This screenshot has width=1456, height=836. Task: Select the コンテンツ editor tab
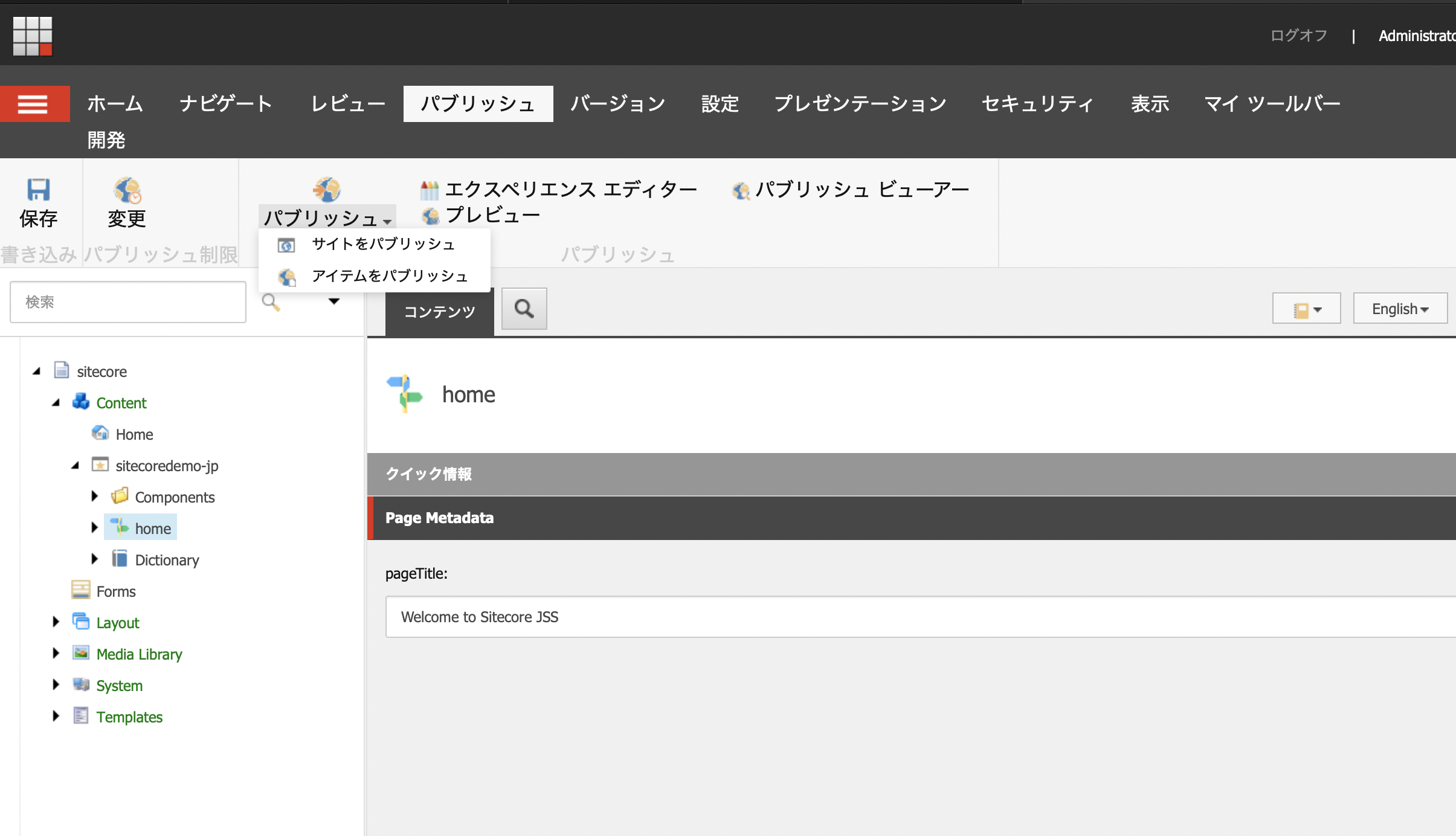(x=440, y=312)
